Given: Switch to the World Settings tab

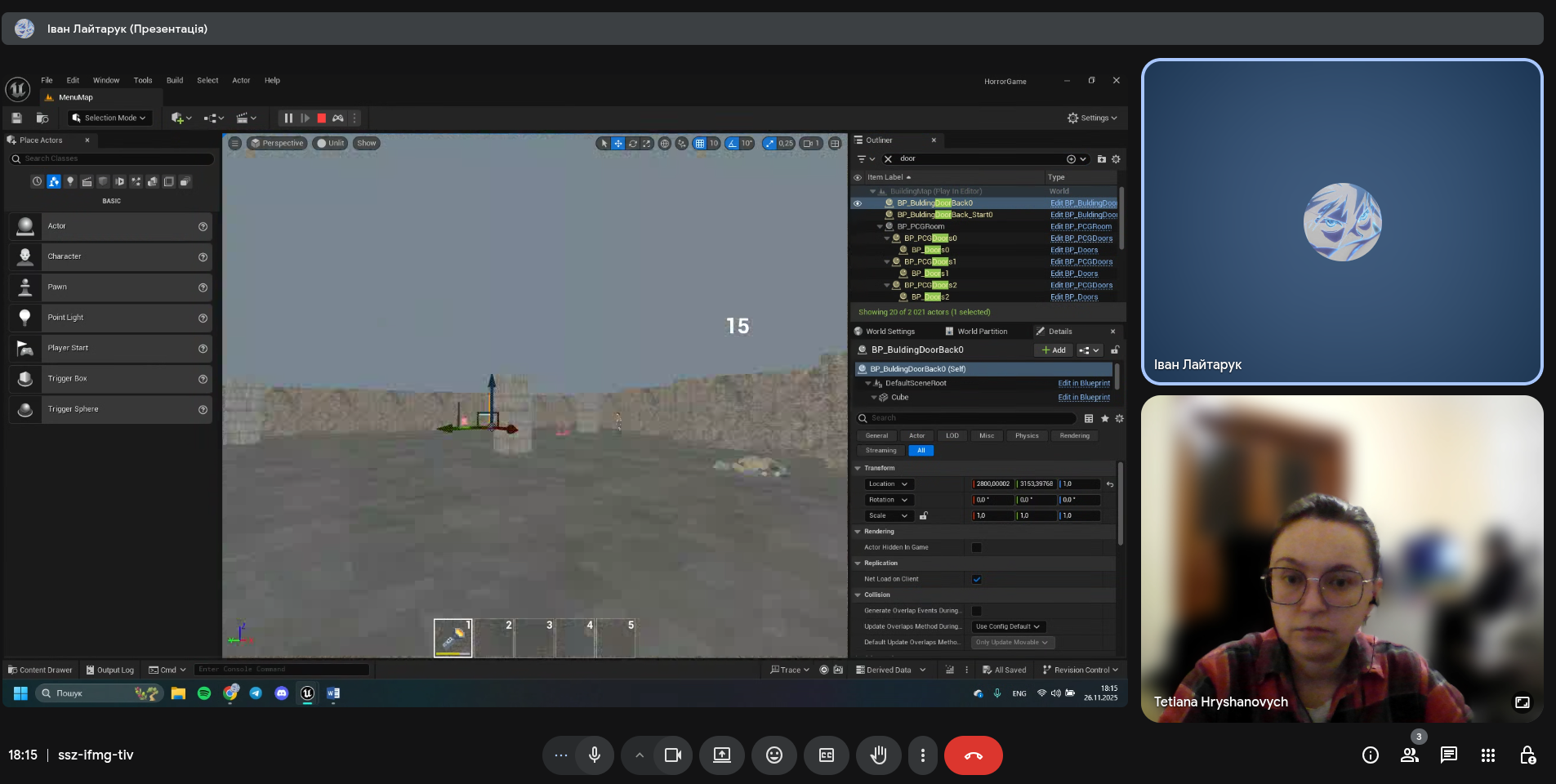Looking at the screenshot, I should [x=889, y=332].
